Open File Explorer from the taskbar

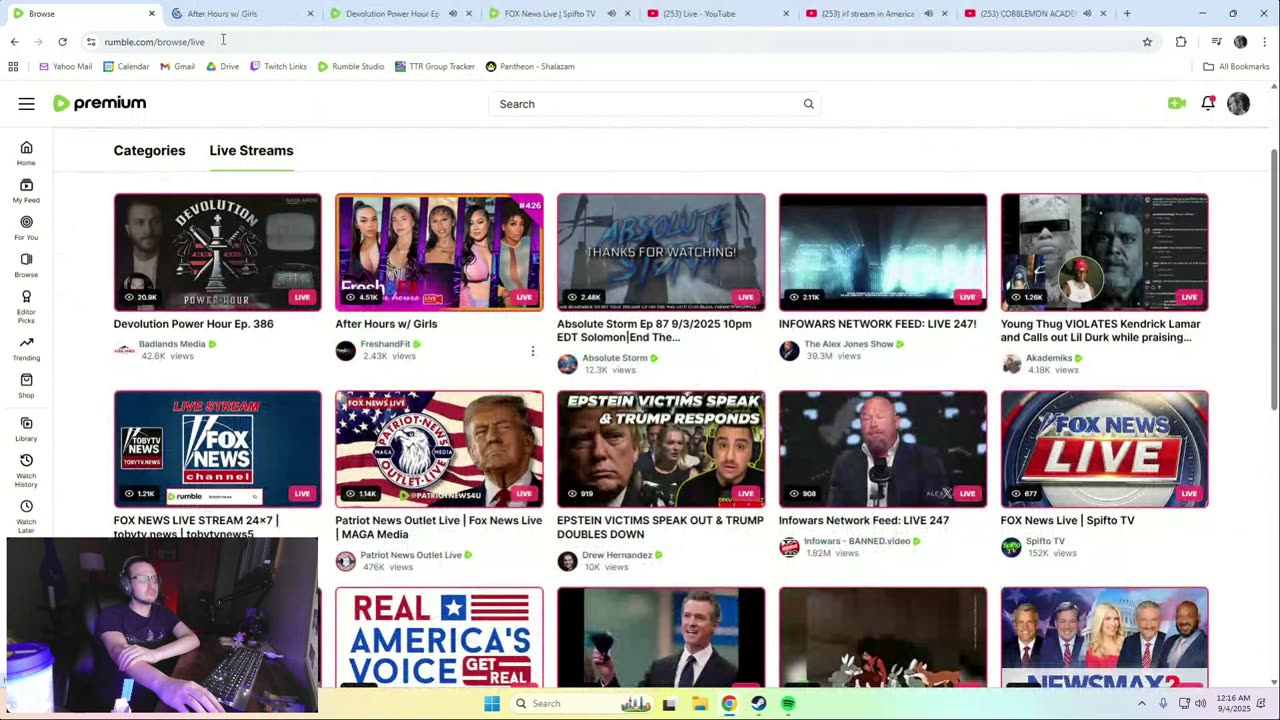pos(699,704)
